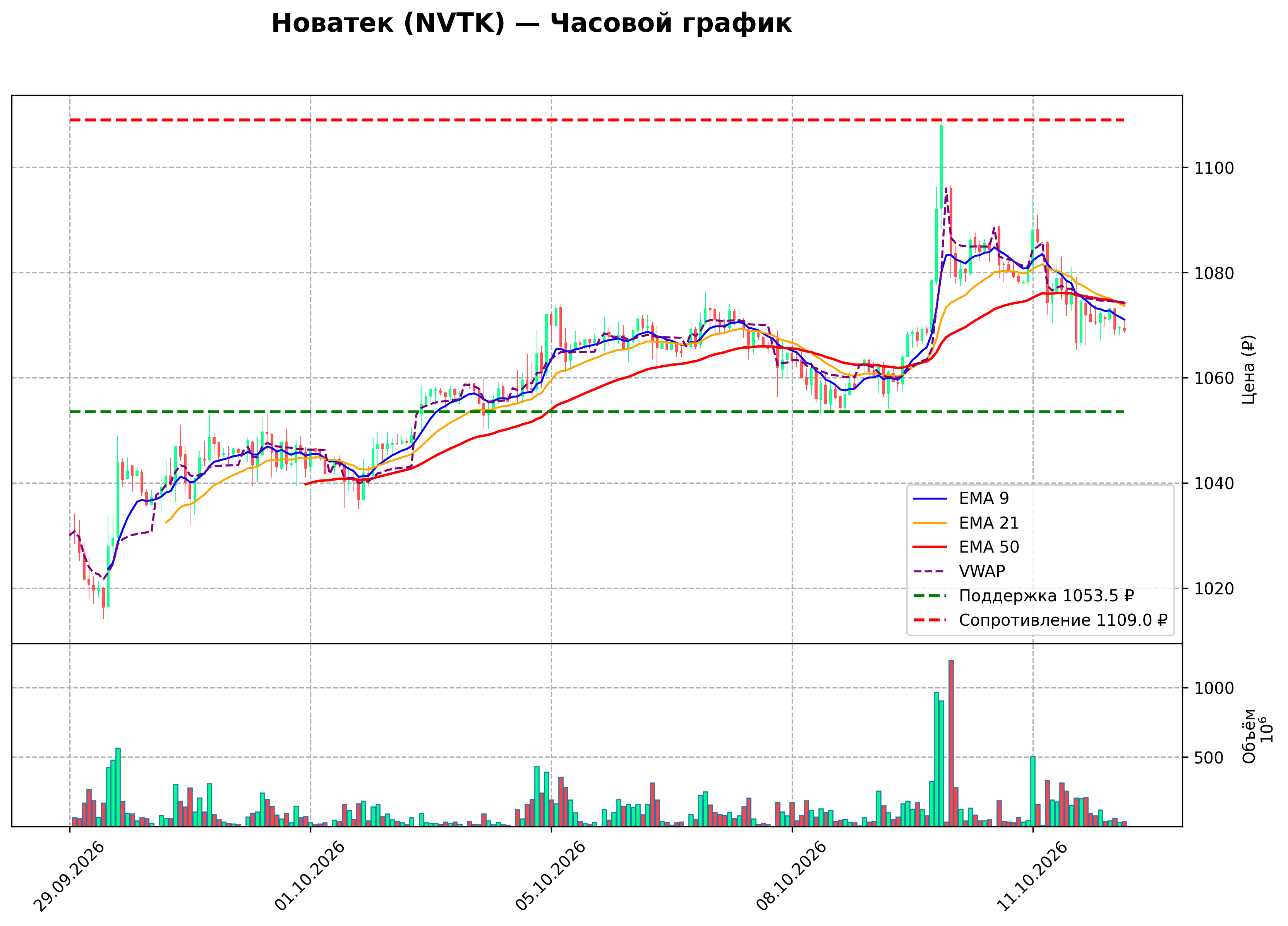Click the EMA 21 legend label

point(989,523)
